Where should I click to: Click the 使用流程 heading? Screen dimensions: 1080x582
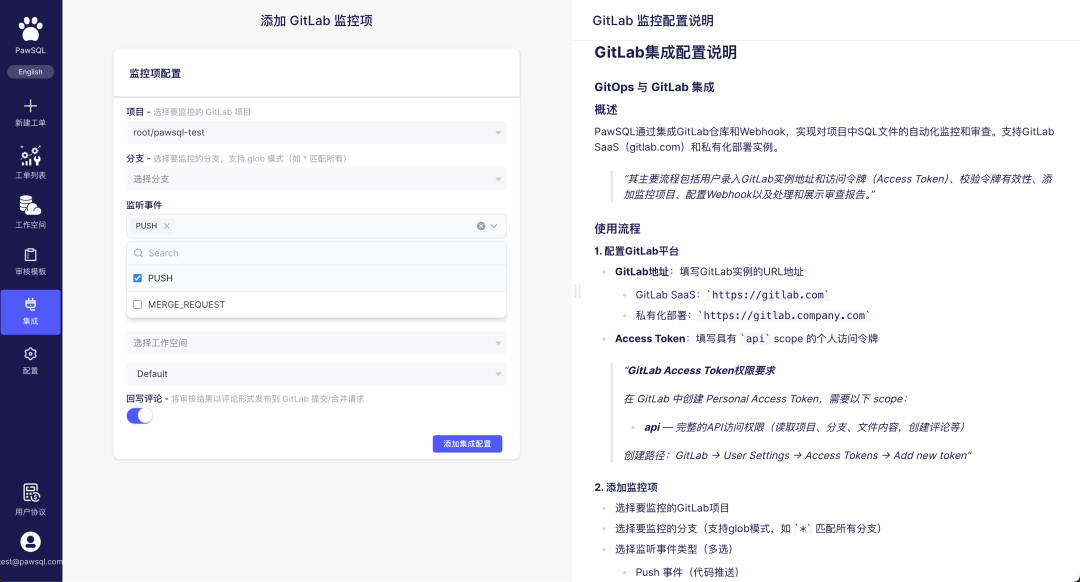pos(617,229)
